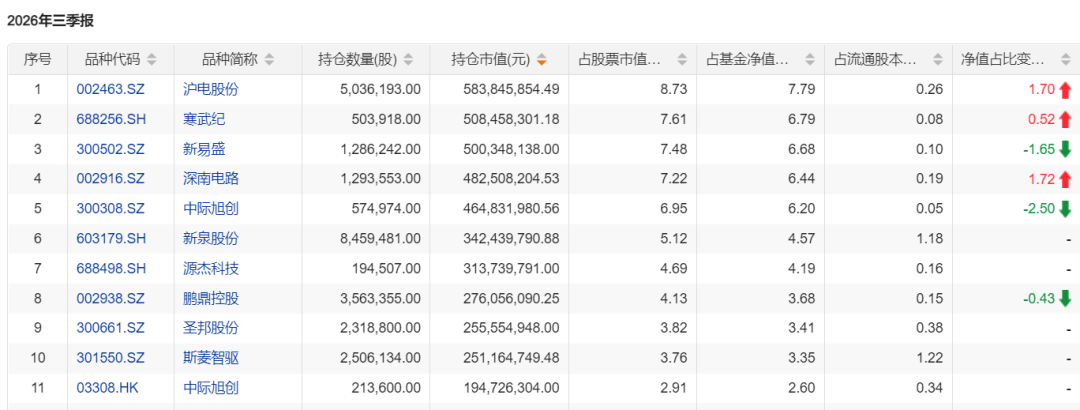
Task: Toggle the orange sort icon on 持仓市值(元)
Action: click(x=541, y=60)
